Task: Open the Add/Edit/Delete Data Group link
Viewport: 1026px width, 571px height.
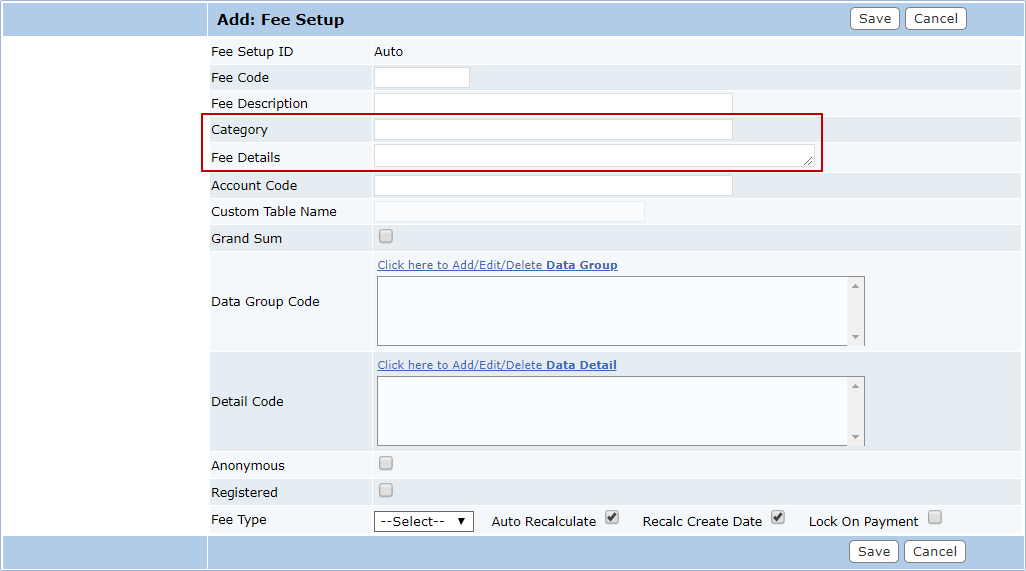Action: 497,265
